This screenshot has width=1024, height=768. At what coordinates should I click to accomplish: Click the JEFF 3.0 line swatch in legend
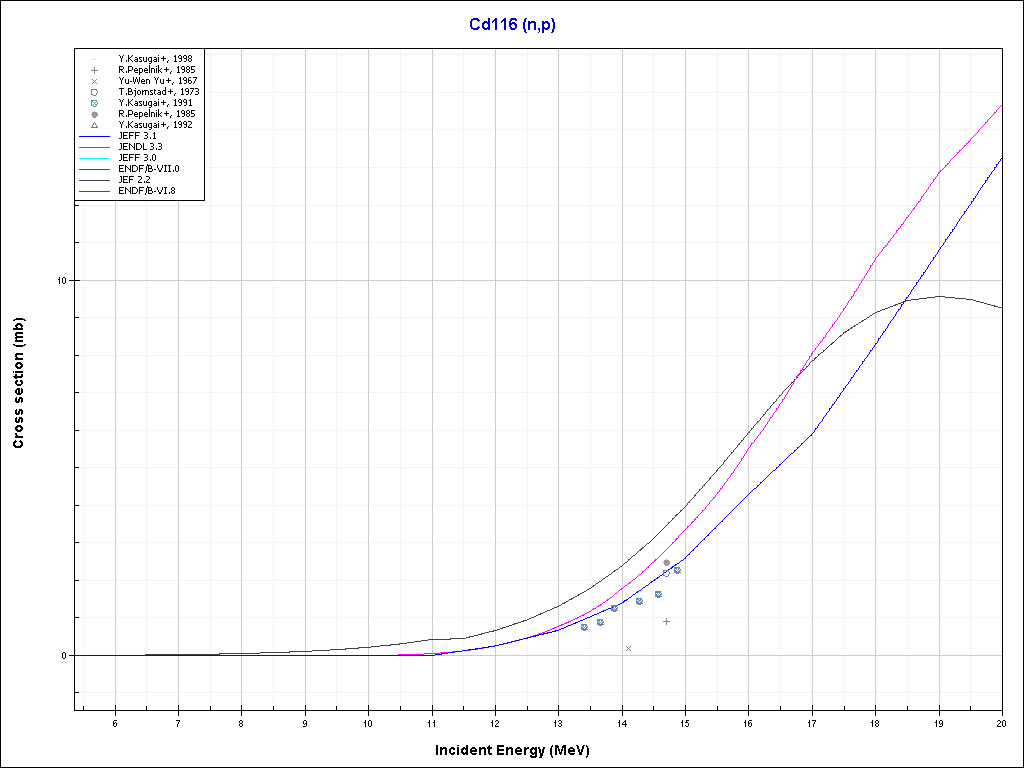click(93, 158)
